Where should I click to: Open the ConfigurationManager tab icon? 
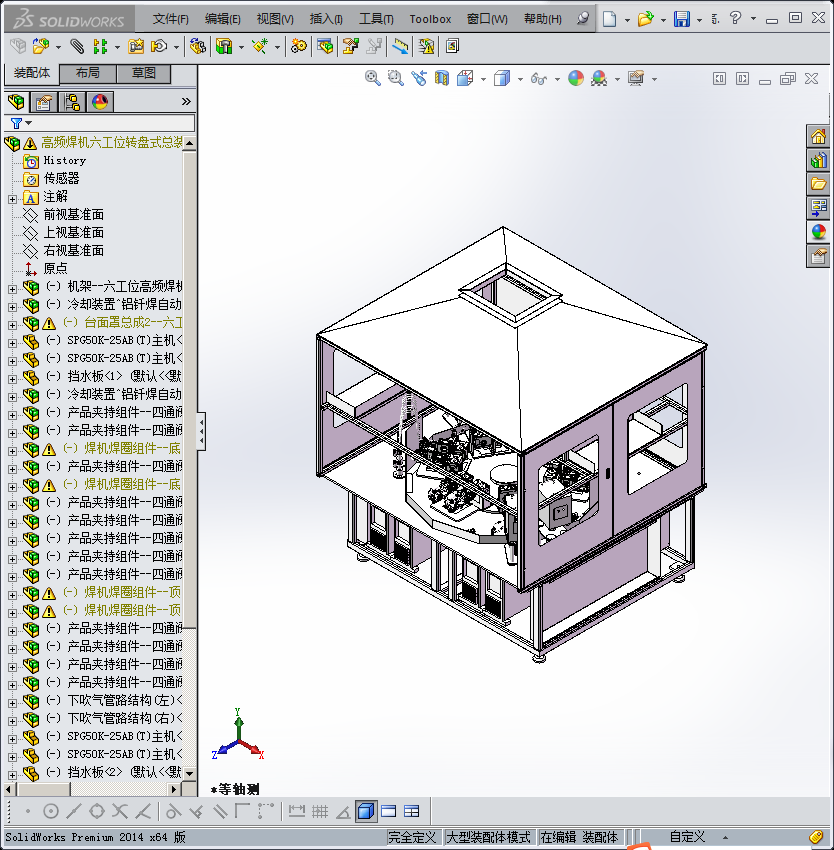72,101
